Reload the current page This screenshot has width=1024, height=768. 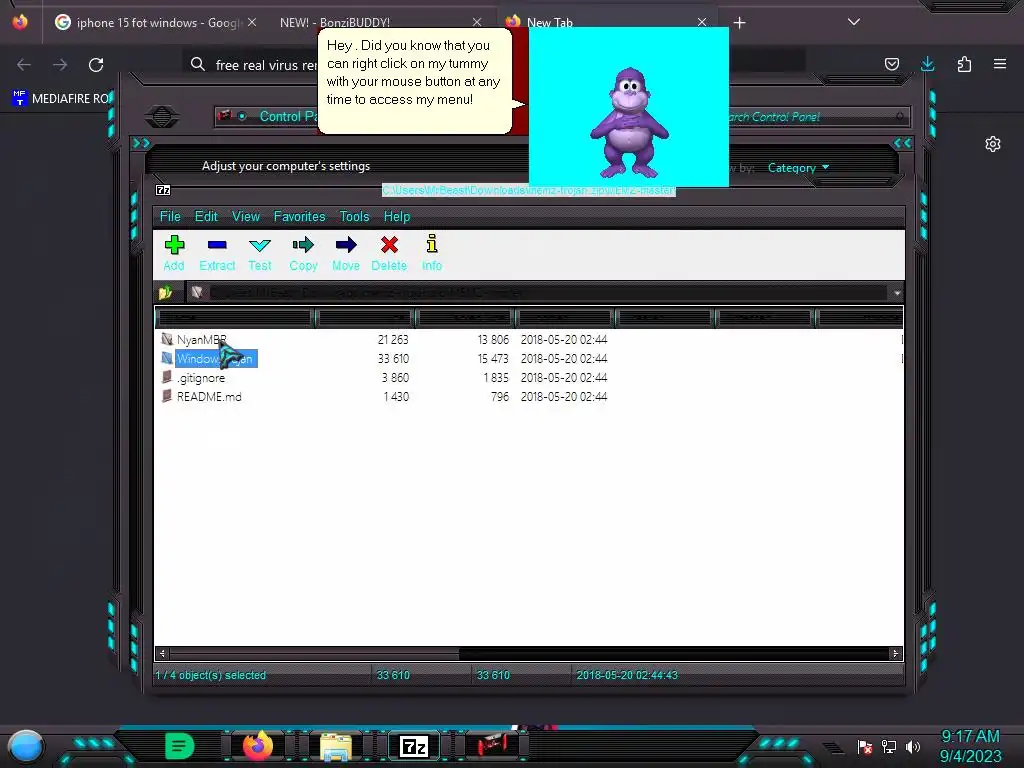coord(96,65)
